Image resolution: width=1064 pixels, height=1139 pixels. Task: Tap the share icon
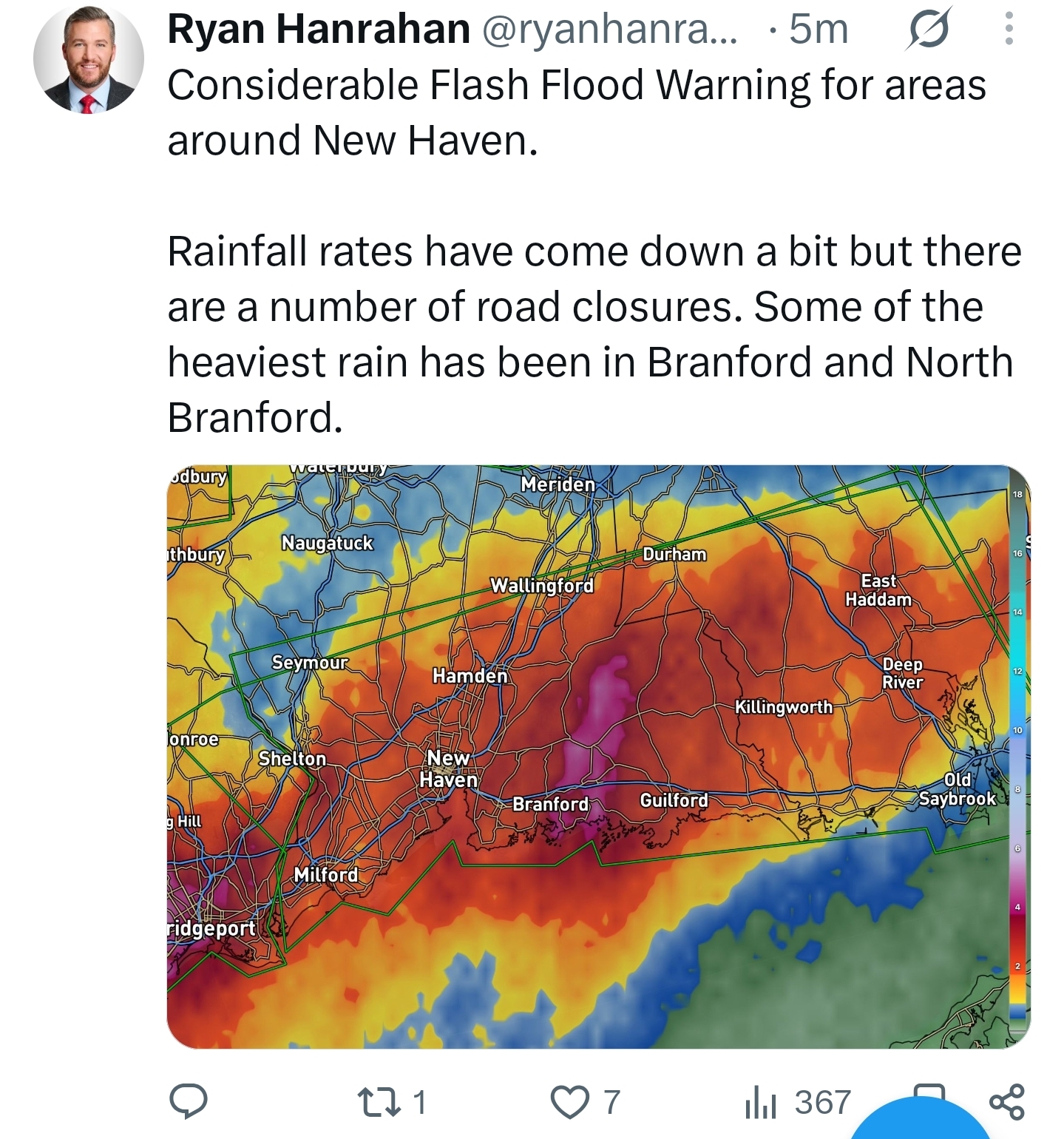(x=1007, y=1101)
